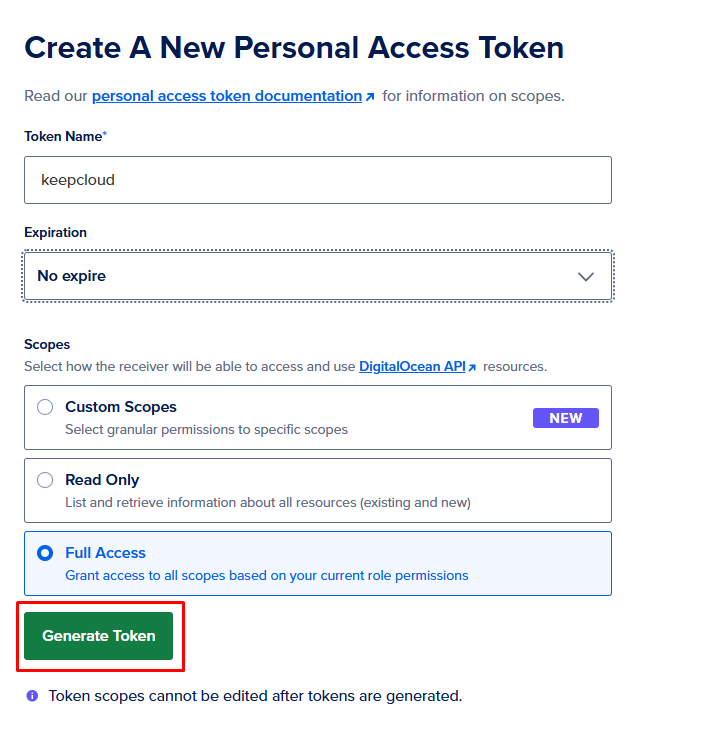Select the Full Access radio button

[x=45, y=553]
